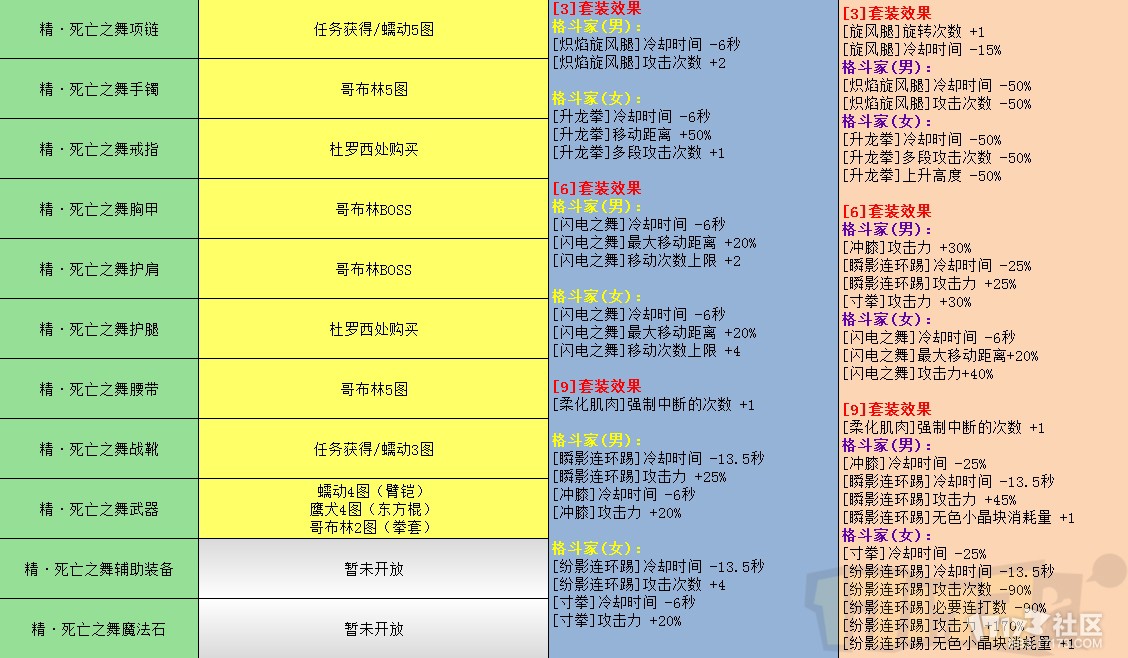Click the 鹰犬4图（东方棍） text line
Image resolution: width=1128 pixels, height=658 pixels.
[373, 509]
